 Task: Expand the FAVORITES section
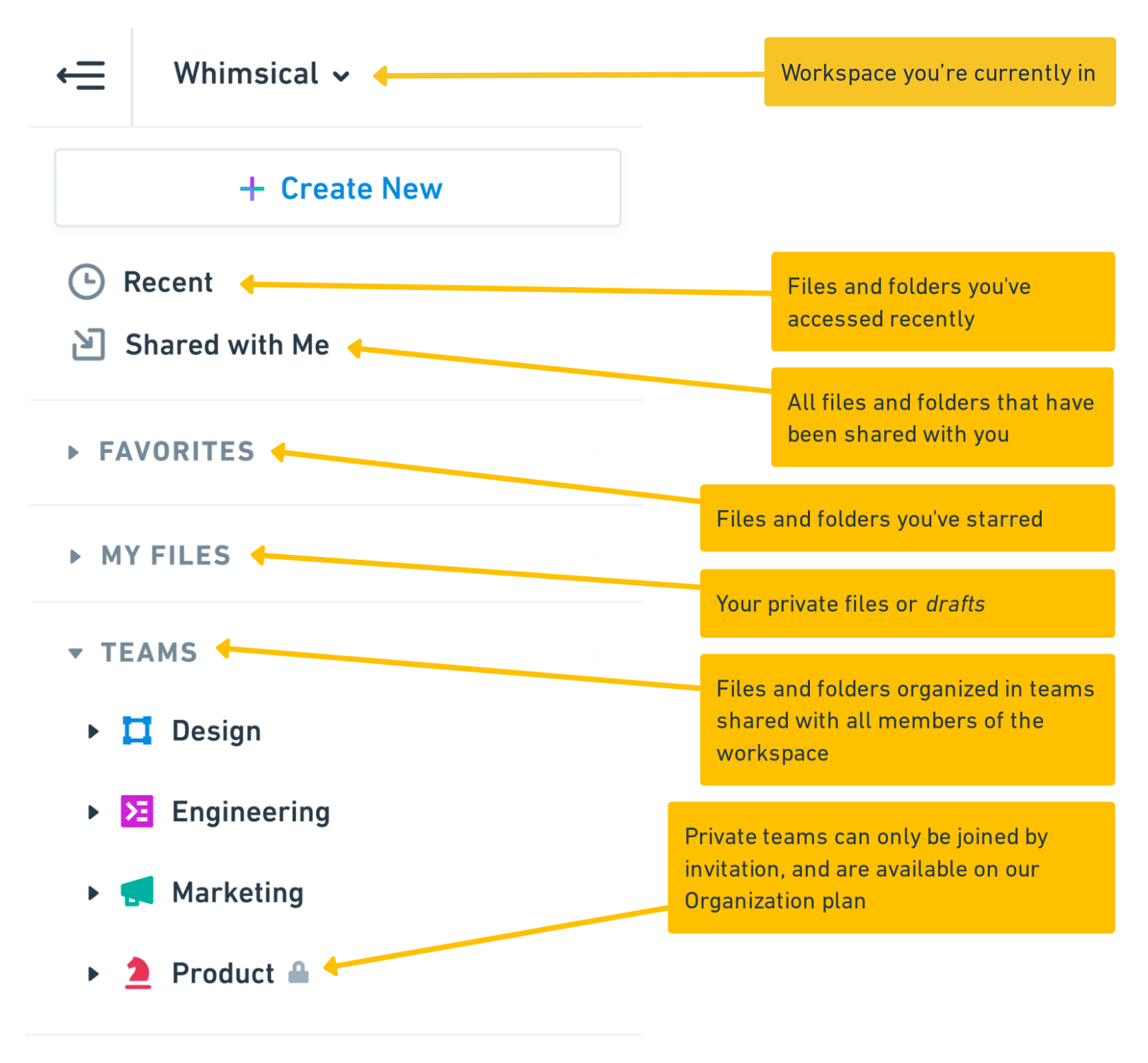73,451
